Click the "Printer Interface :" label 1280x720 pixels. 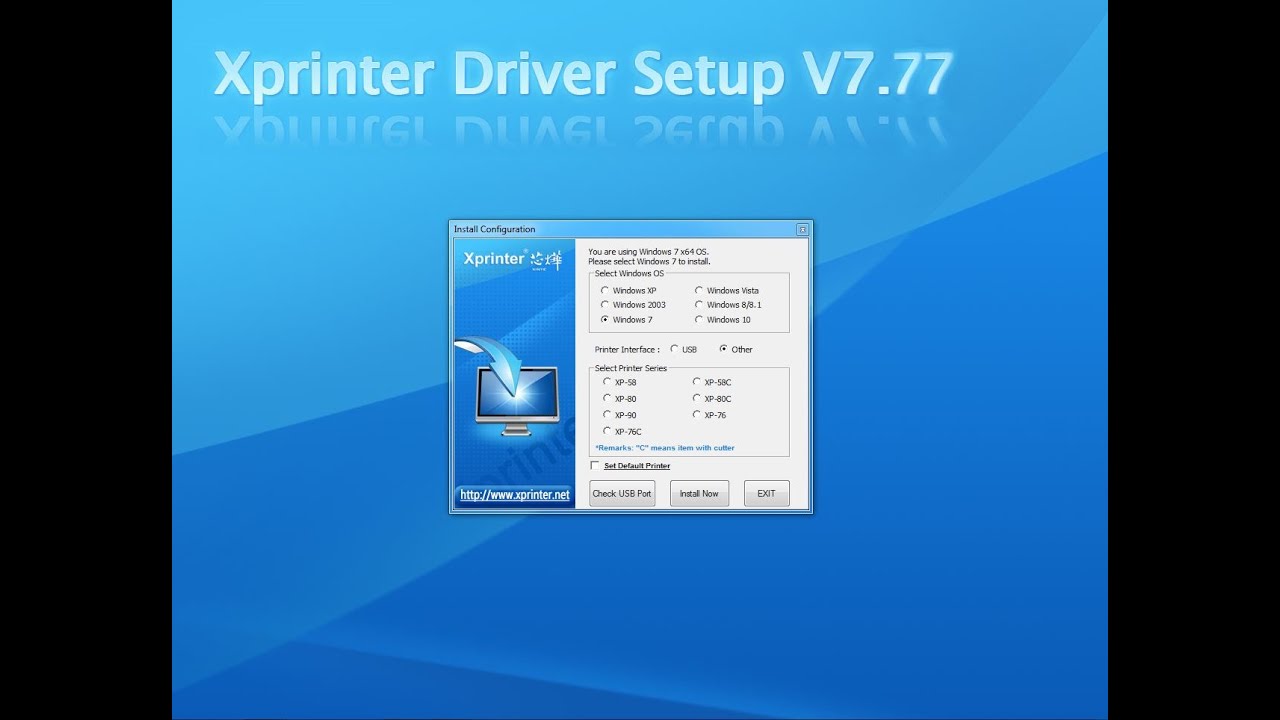point(627,349)
